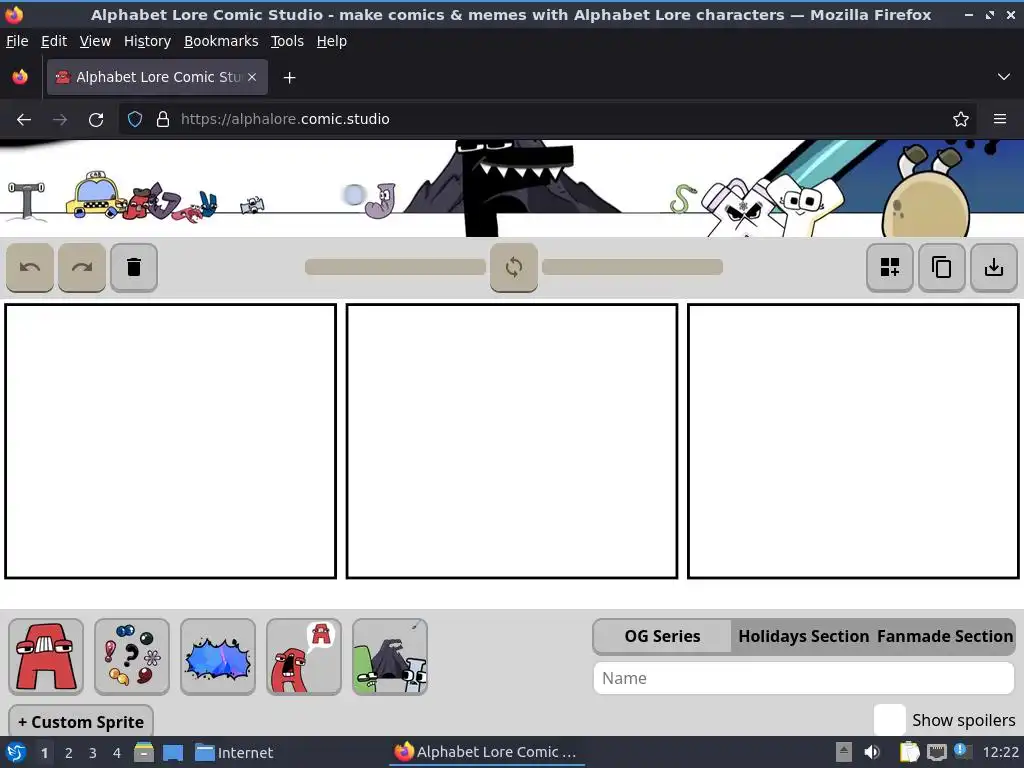Click the redo arrow button
The width and height of the screenshot is (1024, 768).
coord(82,267)
